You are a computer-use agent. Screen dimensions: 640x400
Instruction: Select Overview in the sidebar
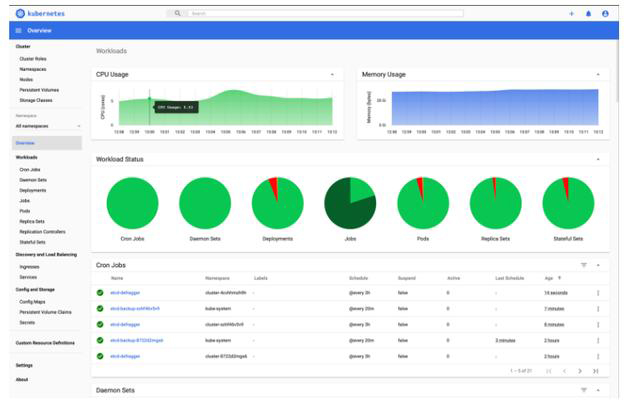47,143
